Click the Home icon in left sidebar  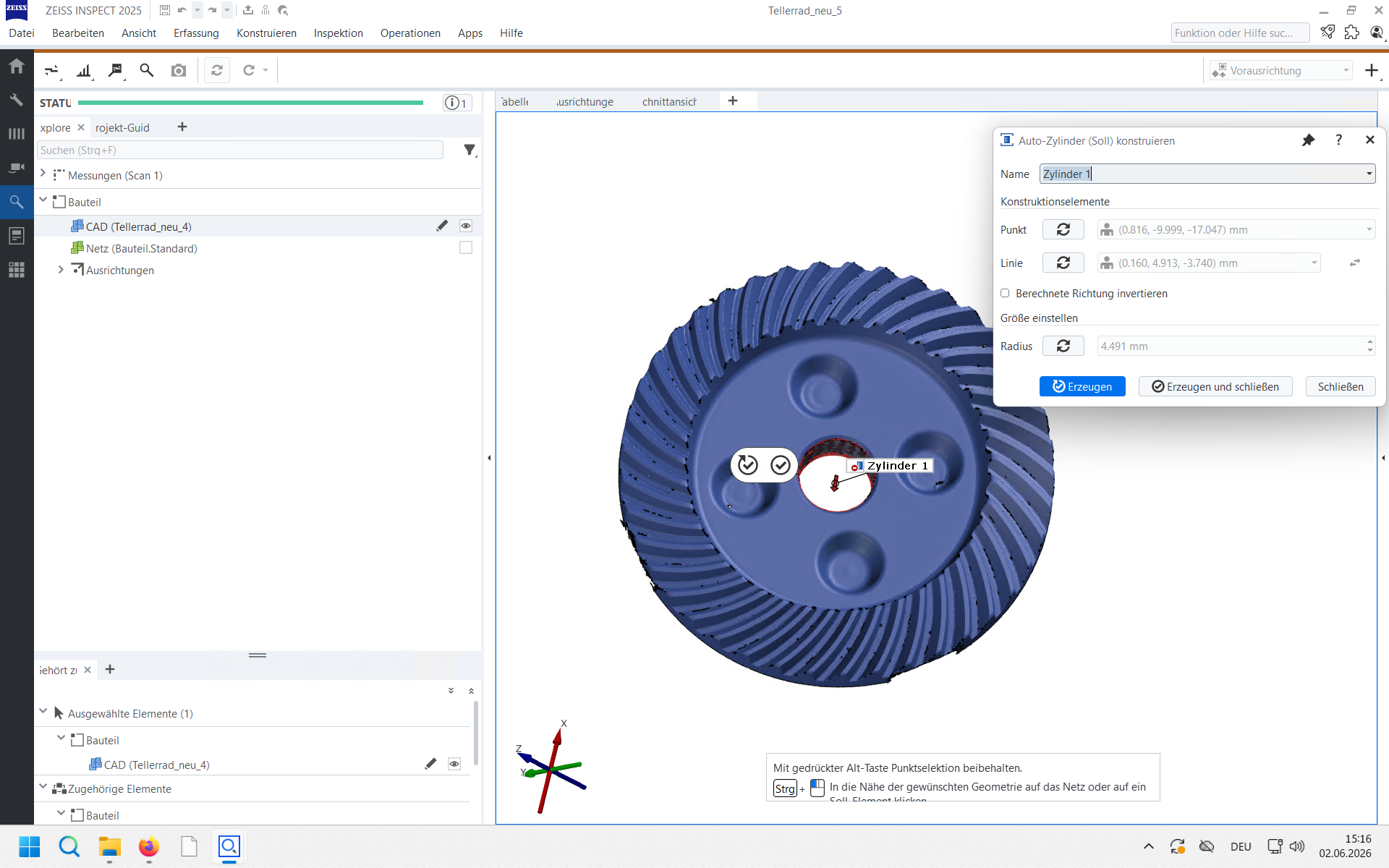[x=17, y=67]
